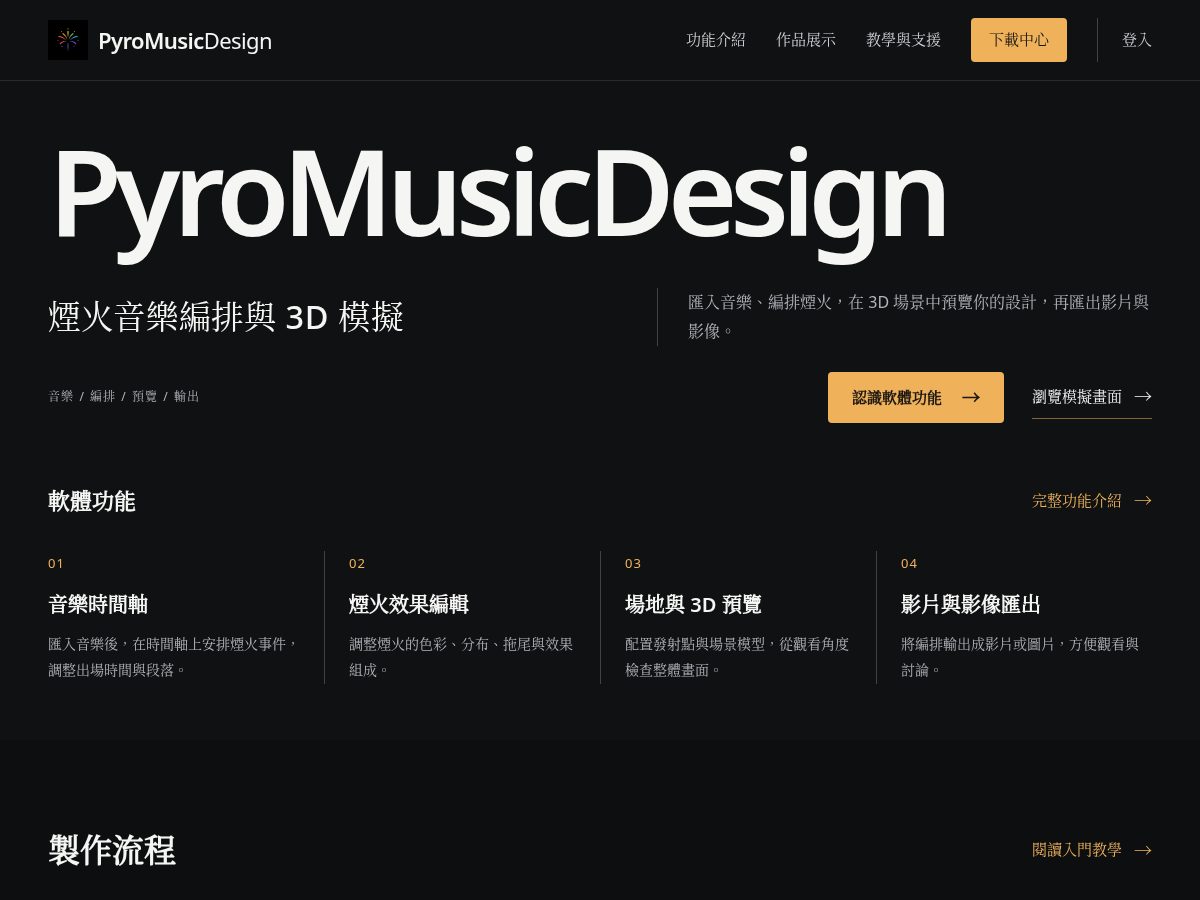Open the PyroMusicDesign brand name link
Image resolution: width=1200 pixels, height=900 pixels.
185,41
